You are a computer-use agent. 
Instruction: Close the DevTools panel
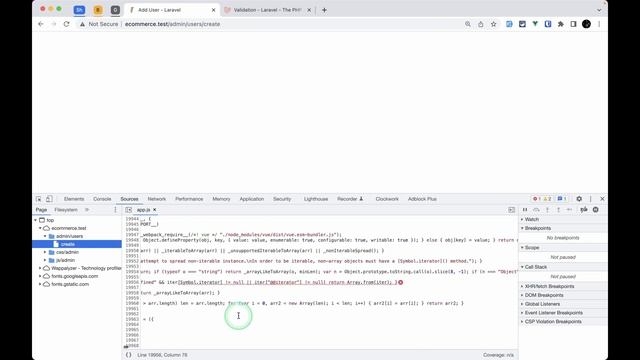pyautogui.click(x=602, y=199)
